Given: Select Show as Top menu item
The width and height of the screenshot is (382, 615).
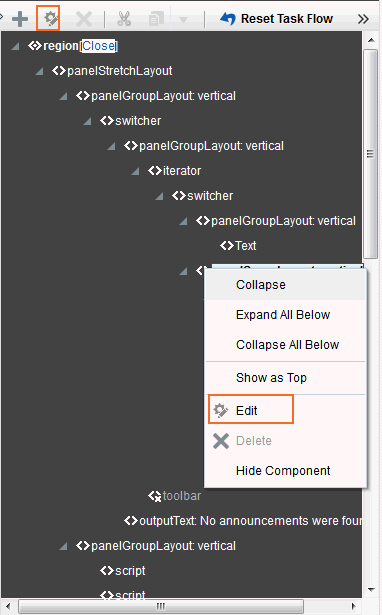Looking at the screenshot, I should [271, 378].
